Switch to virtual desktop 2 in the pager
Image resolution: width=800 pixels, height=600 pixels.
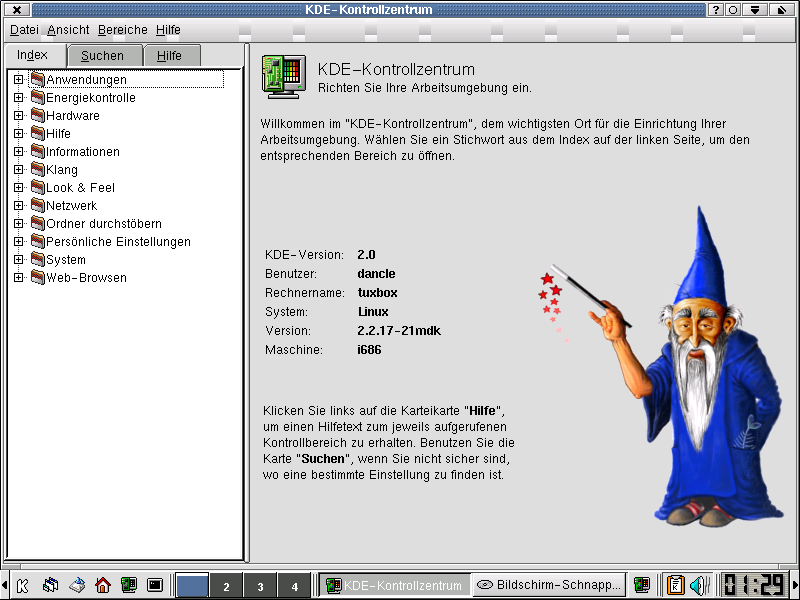226,585
